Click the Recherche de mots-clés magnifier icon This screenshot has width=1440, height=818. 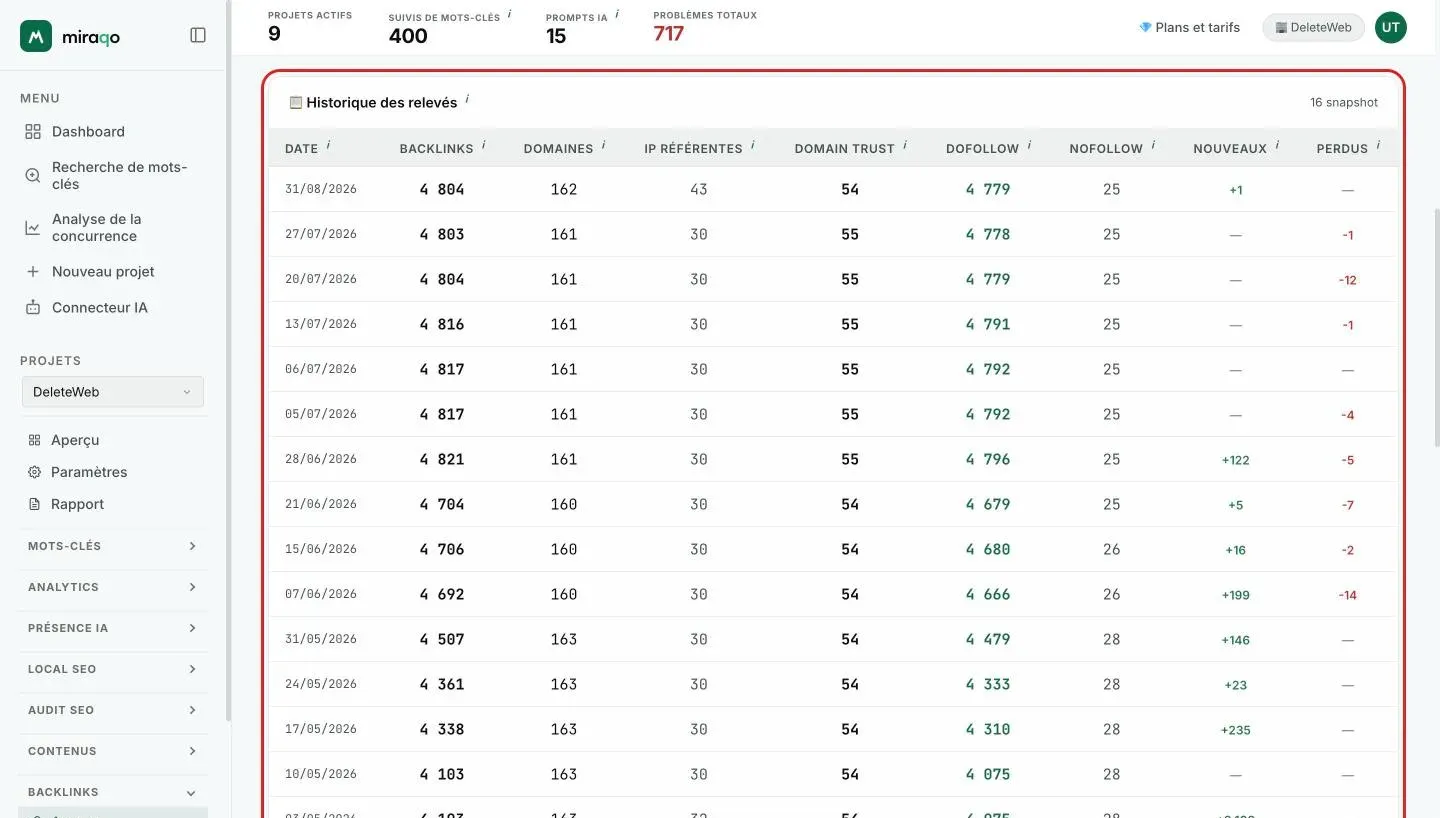pos(33,176)
